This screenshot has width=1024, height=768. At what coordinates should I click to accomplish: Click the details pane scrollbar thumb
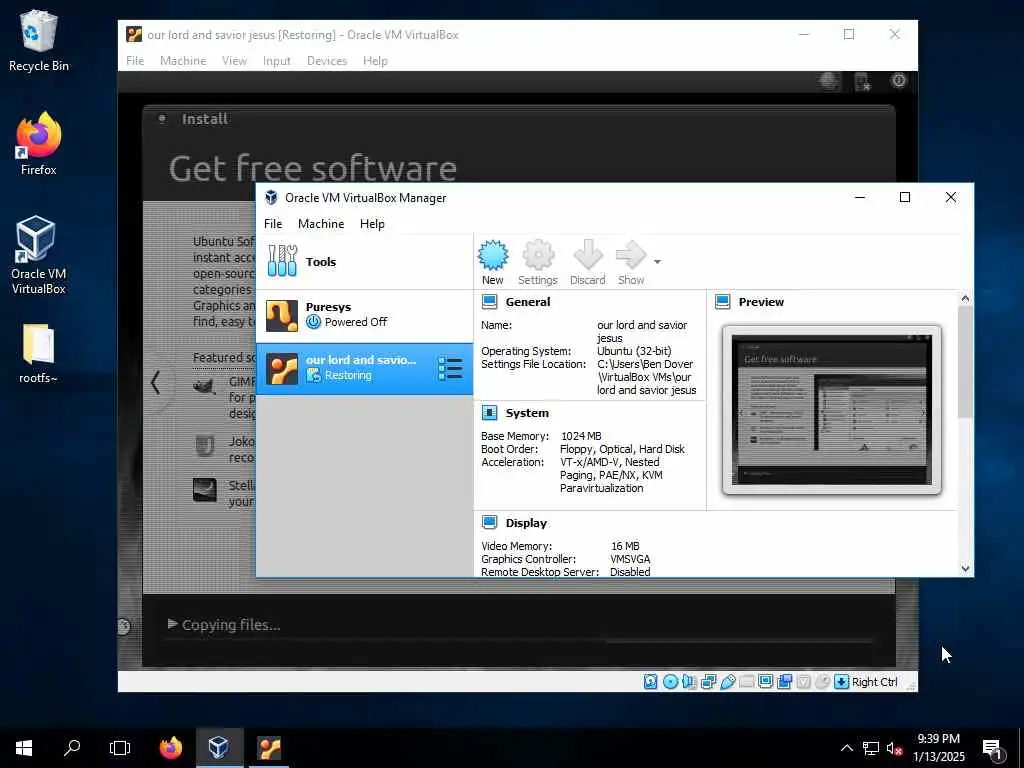[965, 361]
